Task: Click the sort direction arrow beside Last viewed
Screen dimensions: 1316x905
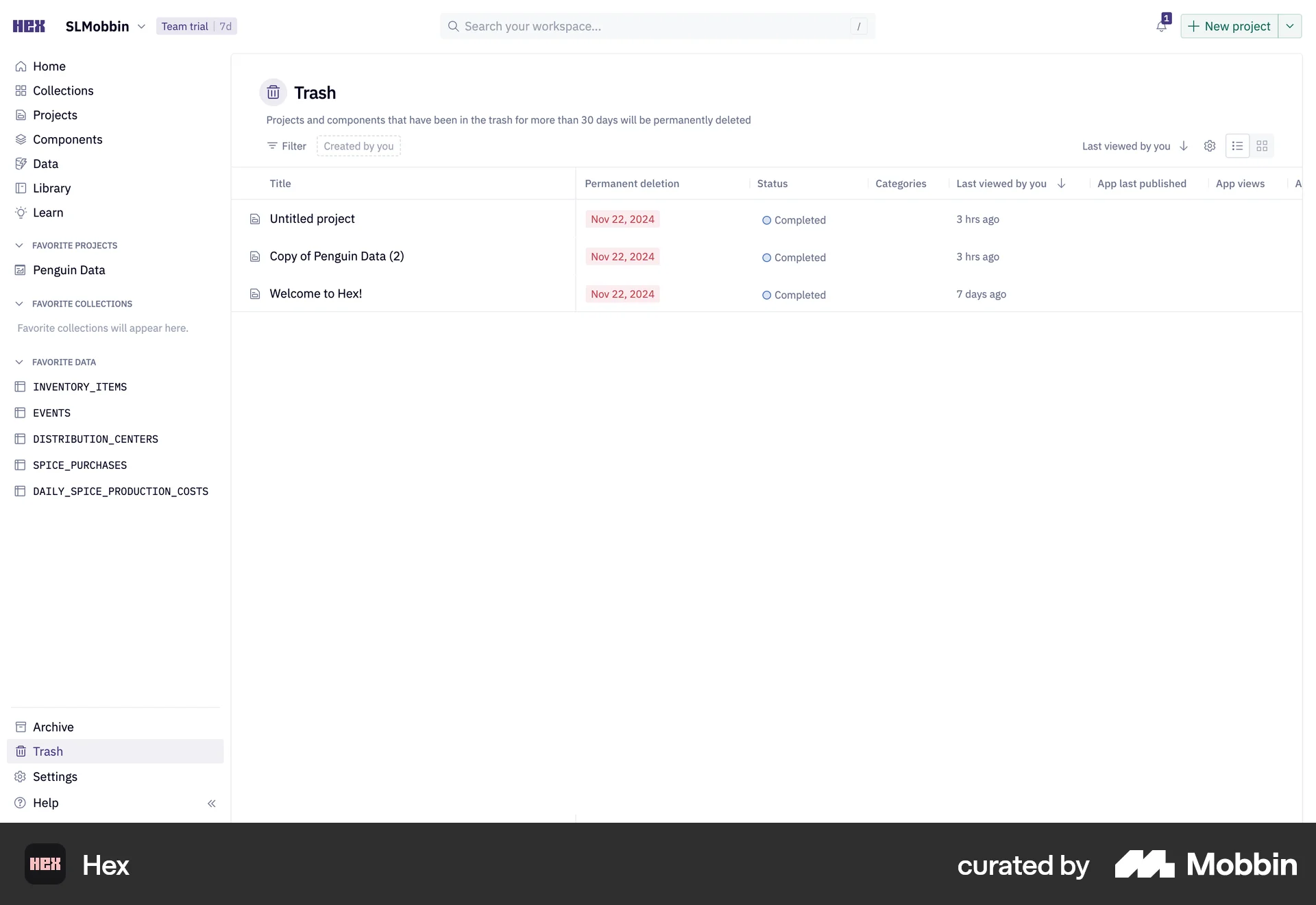Action: tap(1184, 146)
